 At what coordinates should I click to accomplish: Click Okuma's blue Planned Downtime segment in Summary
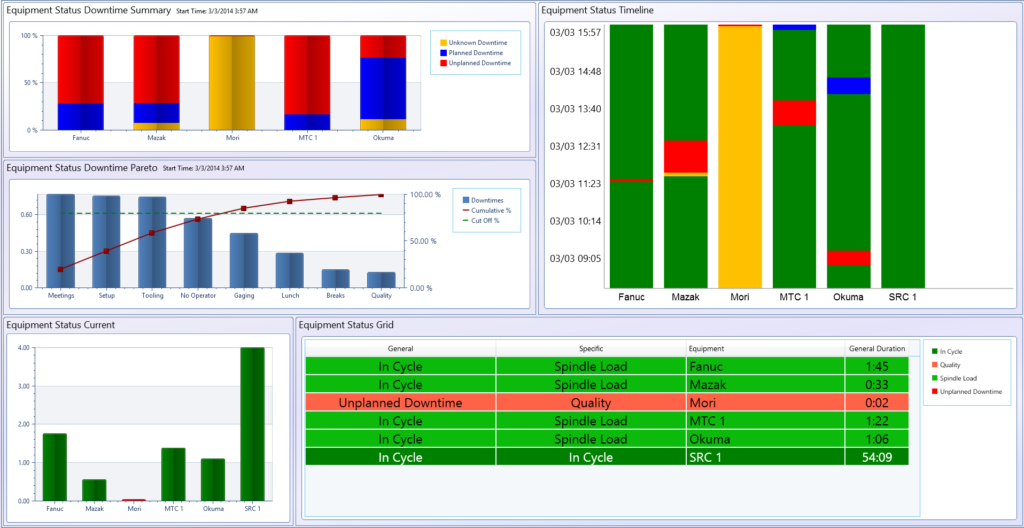382,88
